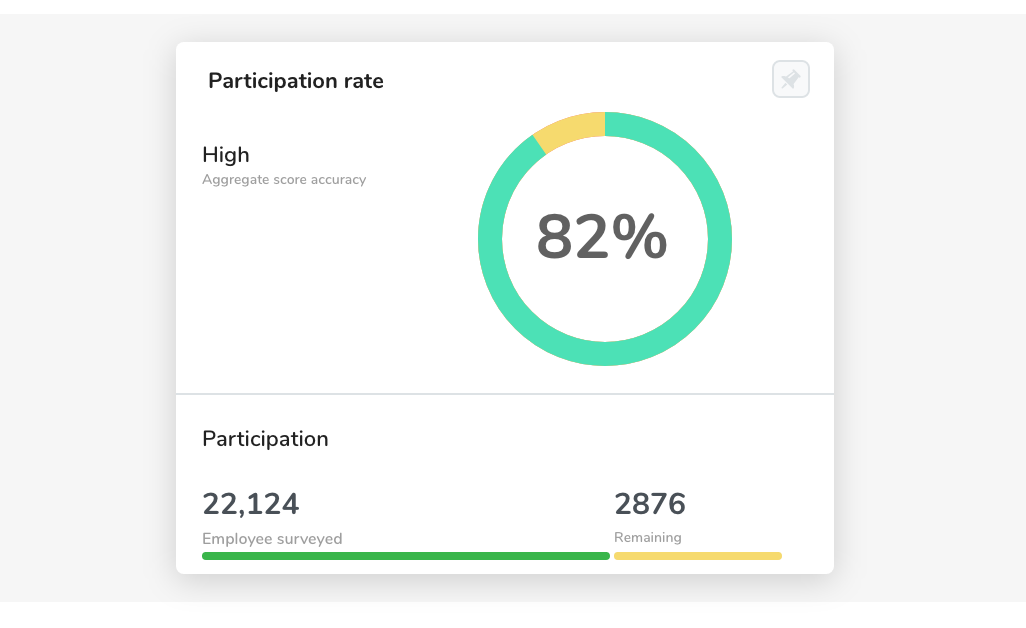This screenshot has width=1026, height=628.
Task: Select the 2876 remaining count
Action: coord(650,504)
